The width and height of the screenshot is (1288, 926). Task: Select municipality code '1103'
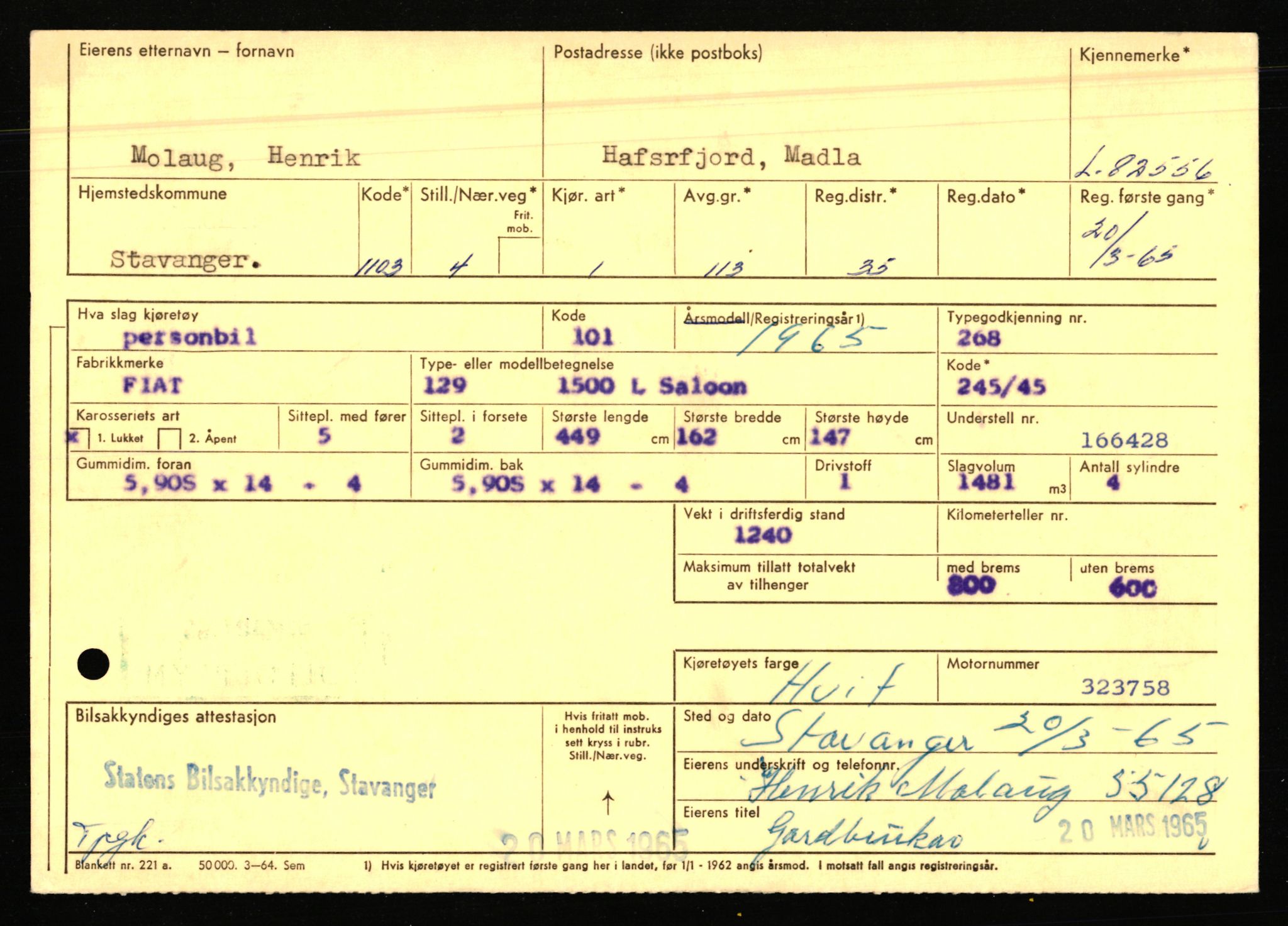(x=379, y=267)
